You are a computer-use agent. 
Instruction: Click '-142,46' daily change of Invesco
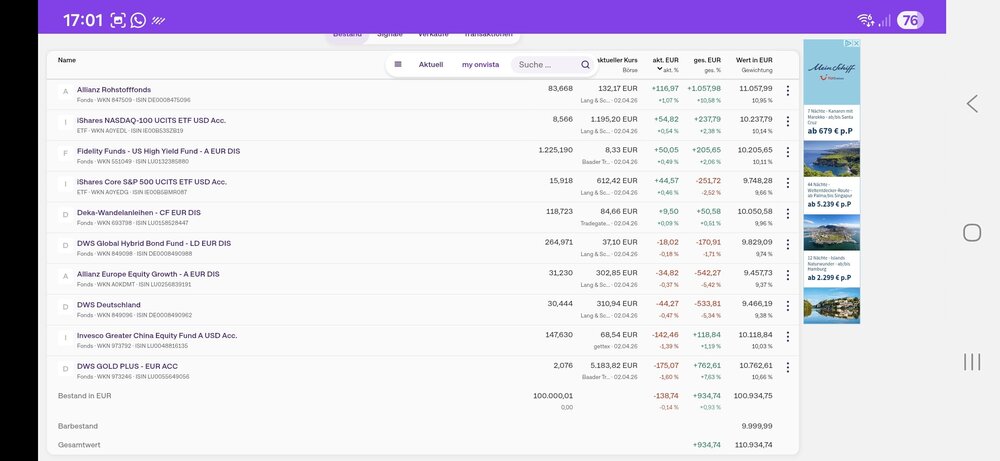[665, 335]
